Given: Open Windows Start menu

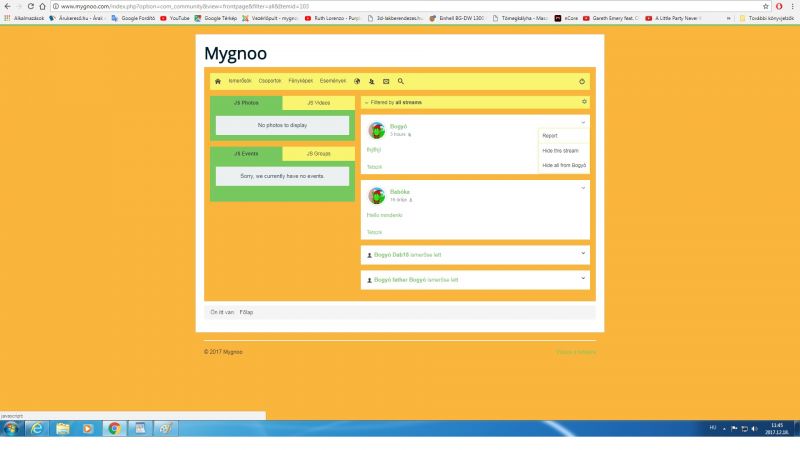Looking at the screenshot, I should 11,429.
